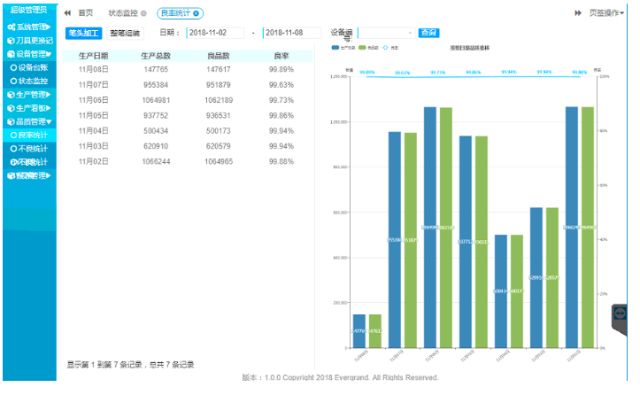The height and width of the screenshot is (395, 640).
Task: Toggle blue 生产总数 series in chart legend
Action: click(343, 48)
